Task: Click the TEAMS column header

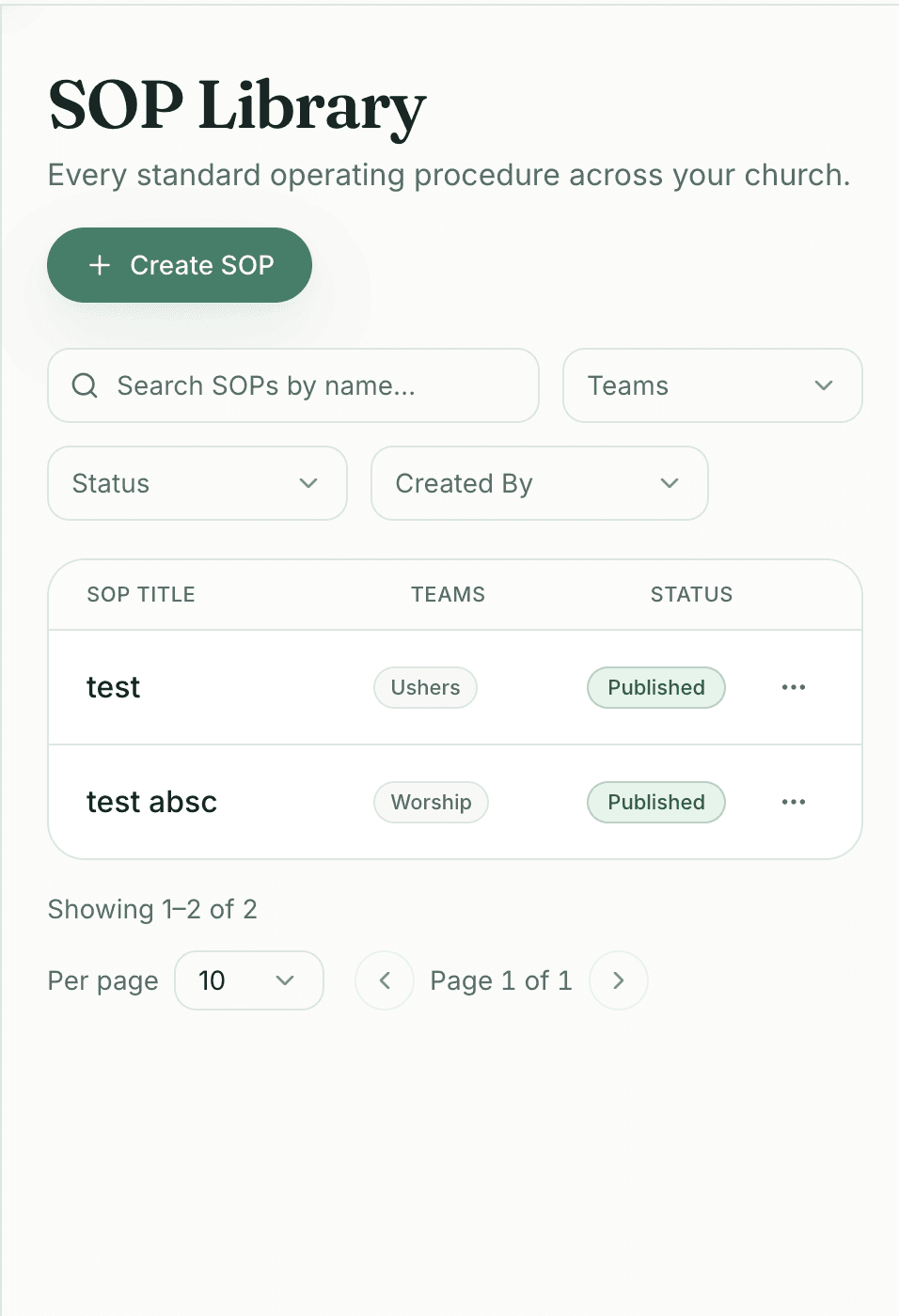Action: pos(448,594)
